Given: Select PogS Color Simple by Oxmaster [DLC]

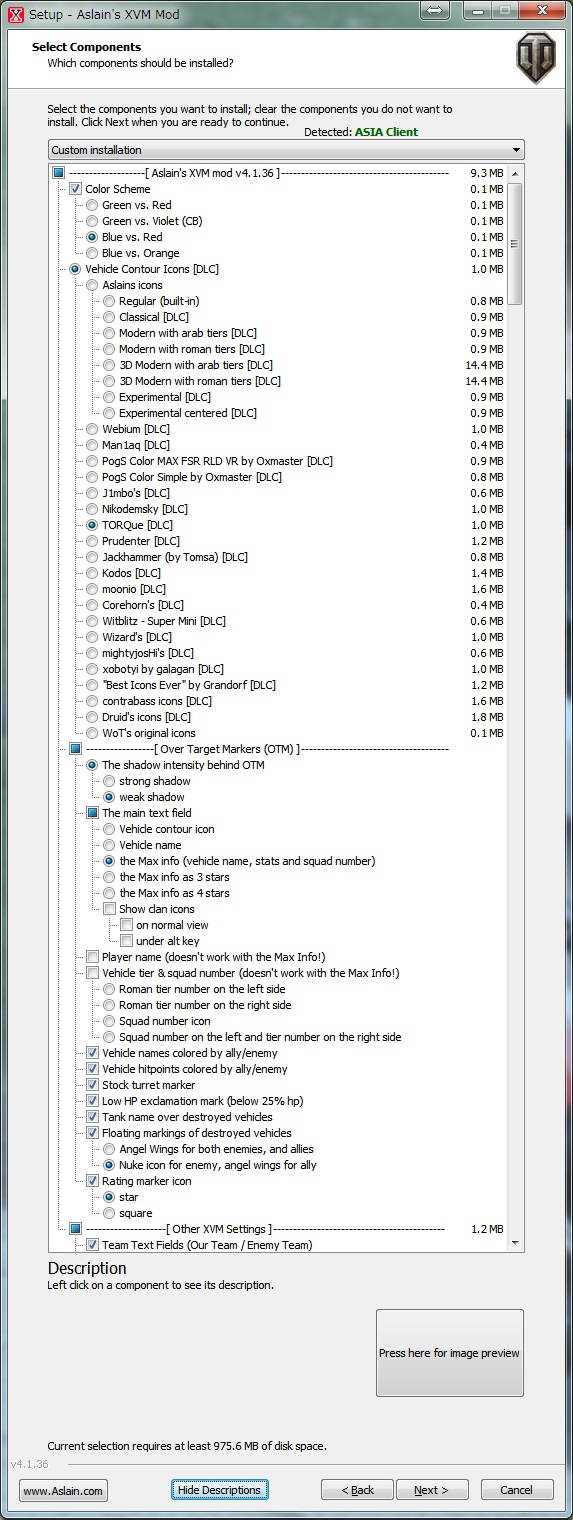Looking at the screenshot, I should 92,477.
